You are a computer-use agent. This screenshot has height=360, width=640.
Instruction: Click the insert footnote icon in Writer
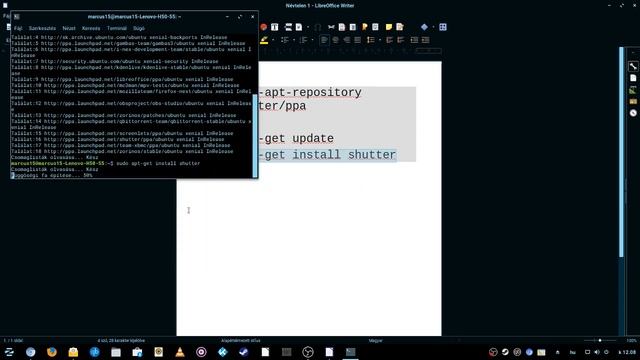[x=342, y=27]
